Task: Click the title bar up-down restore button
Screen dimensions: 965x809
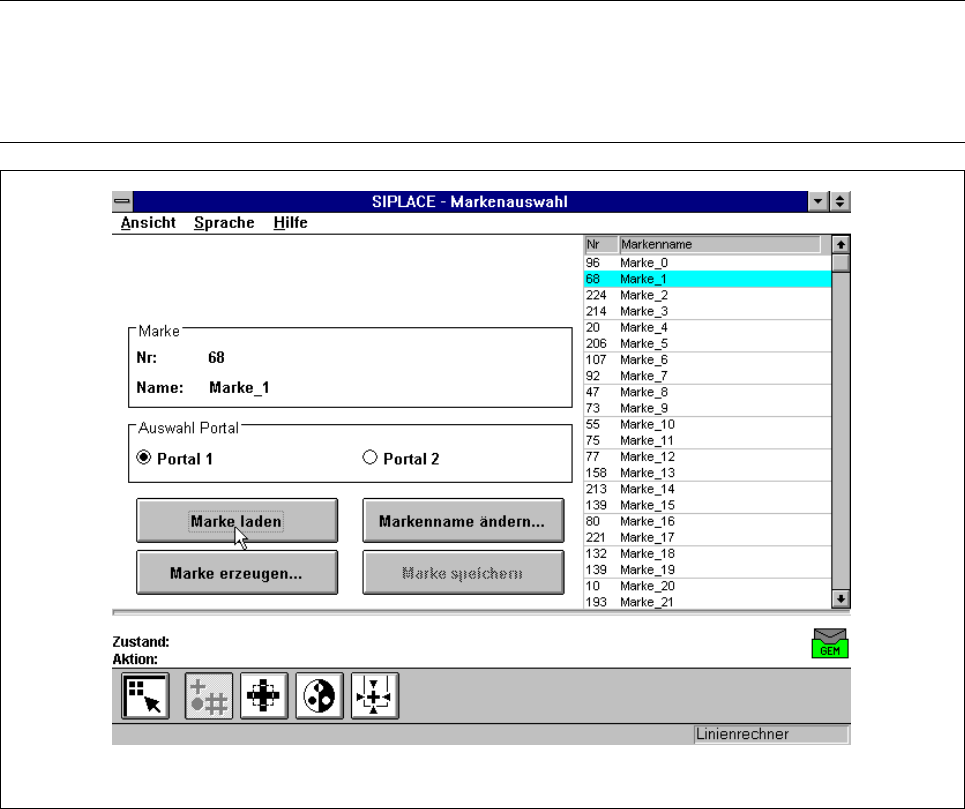Action: pyautogui.click(x=839, y=201)
